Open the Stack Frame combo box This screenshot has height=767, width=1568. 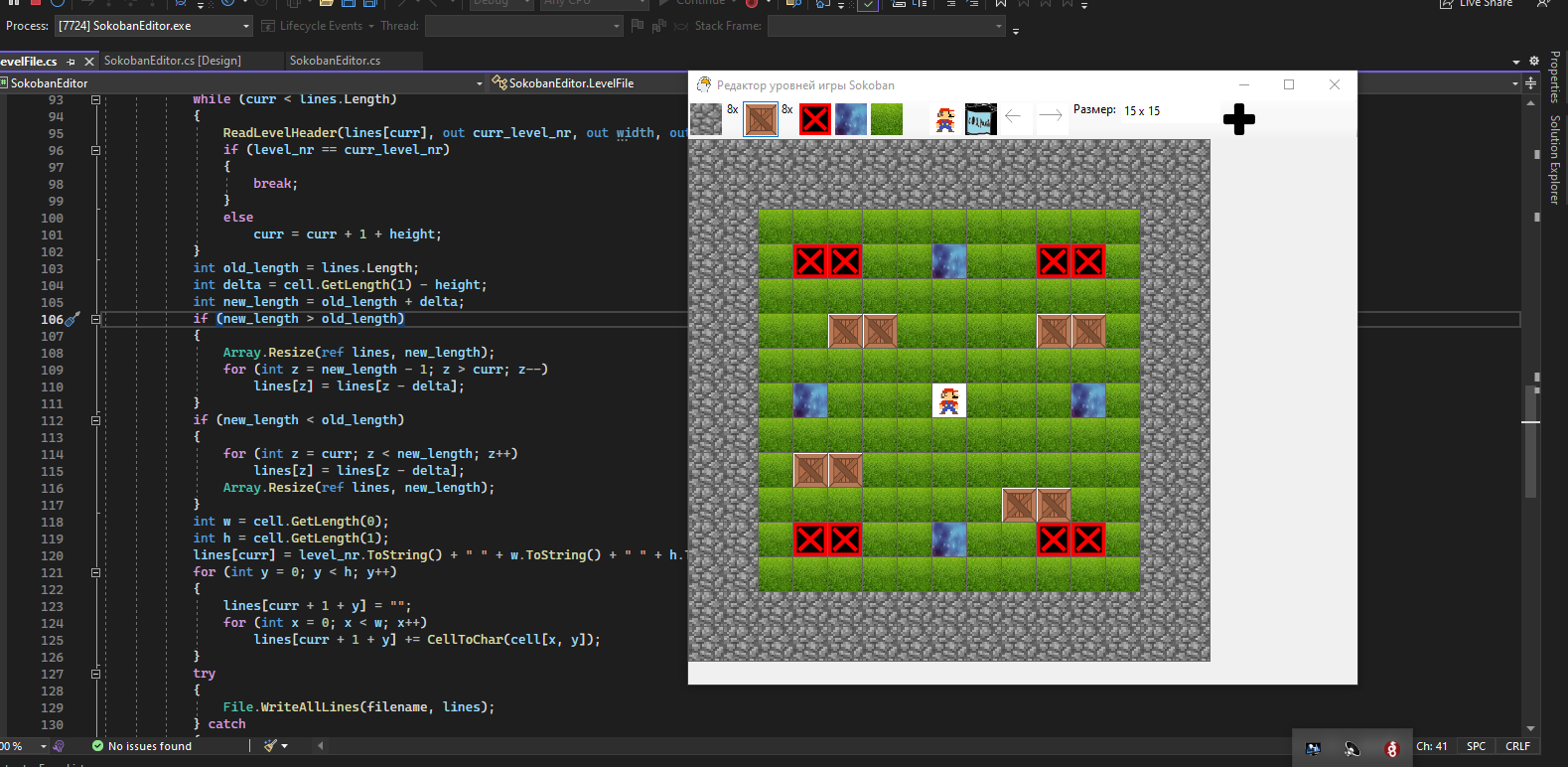(x=887, y=26)
